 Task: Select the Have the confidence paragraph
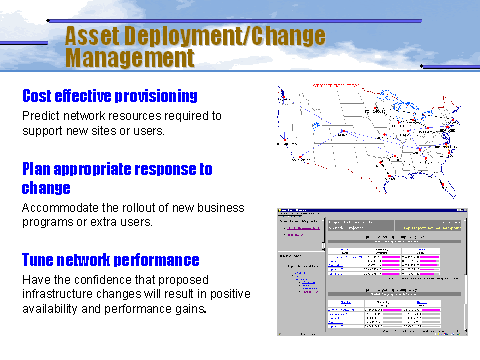(x=136, y=294)
